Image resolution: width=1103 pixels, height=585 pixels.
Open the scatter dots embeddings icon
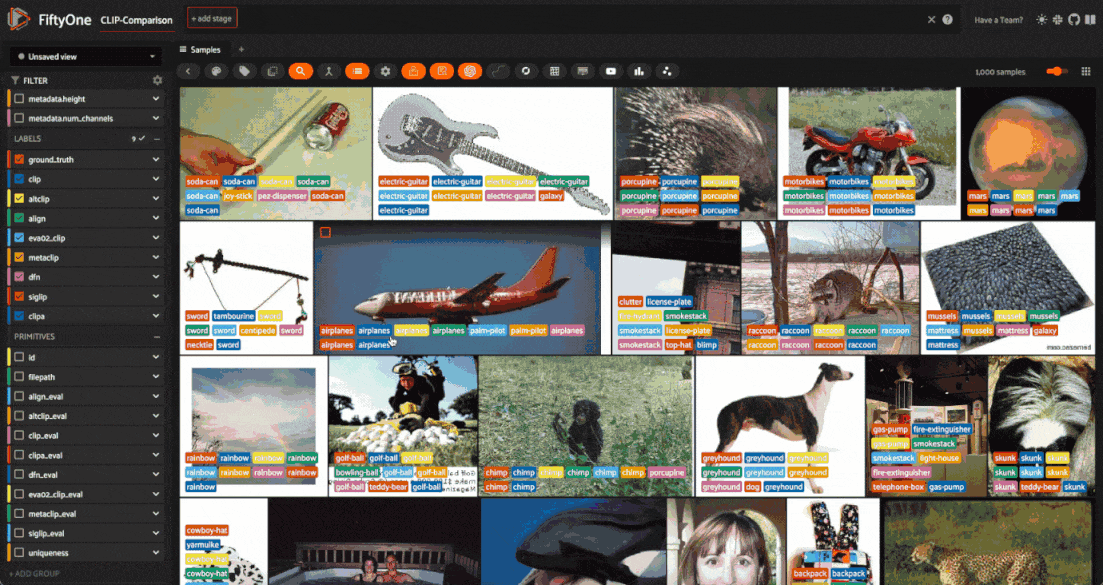(x=667, y=71)
